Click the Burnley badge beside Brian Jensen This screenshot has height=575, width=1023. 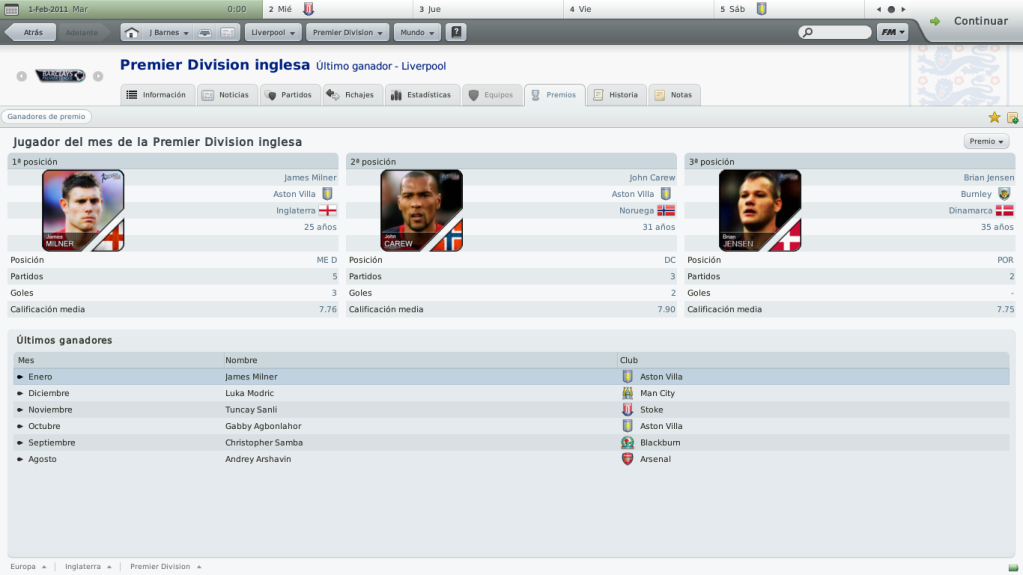pyautogui.click(x=1004, y=194)
